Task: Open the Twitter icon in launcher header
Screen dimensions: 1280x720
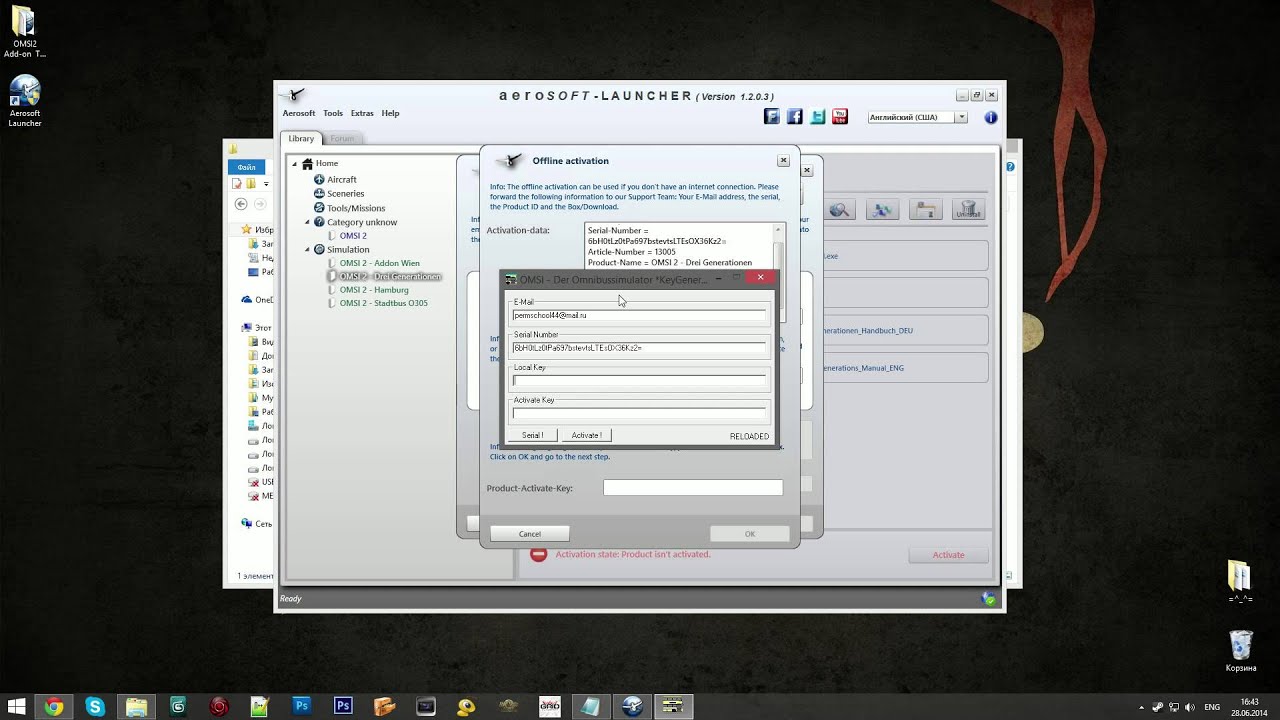Action: 818,117
